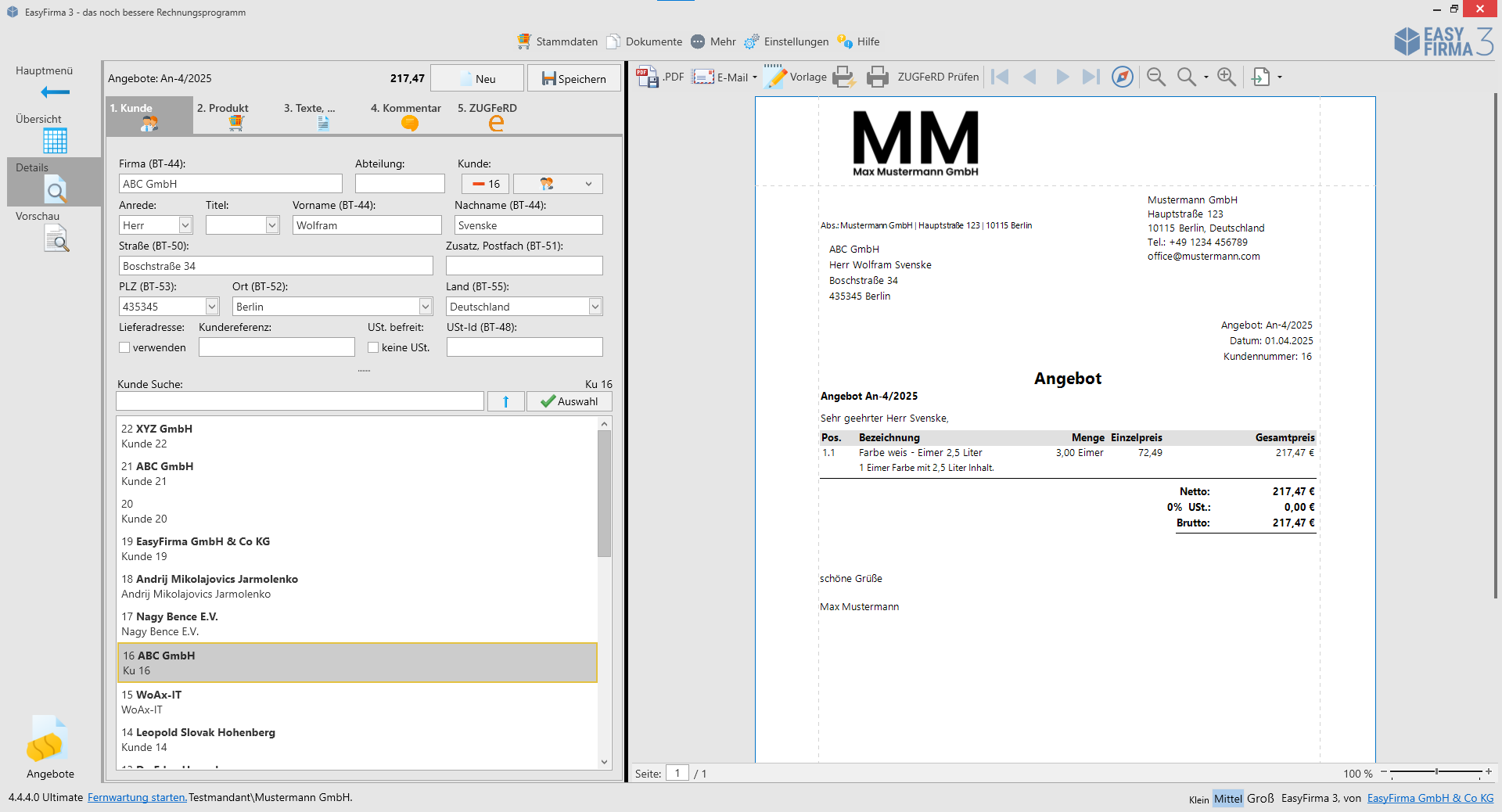Set interface size to Klein
This screenshot has height=812, width=1502.
(1198, 799)
